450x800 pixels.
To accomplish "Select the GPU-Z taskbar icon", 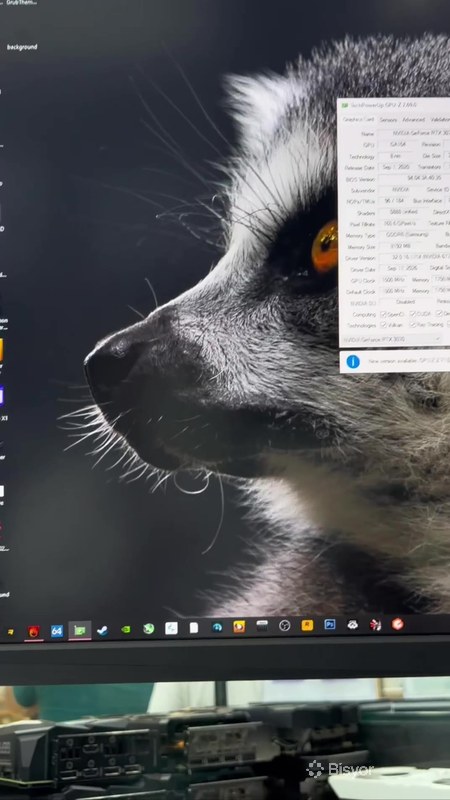I will pos(80,631).
